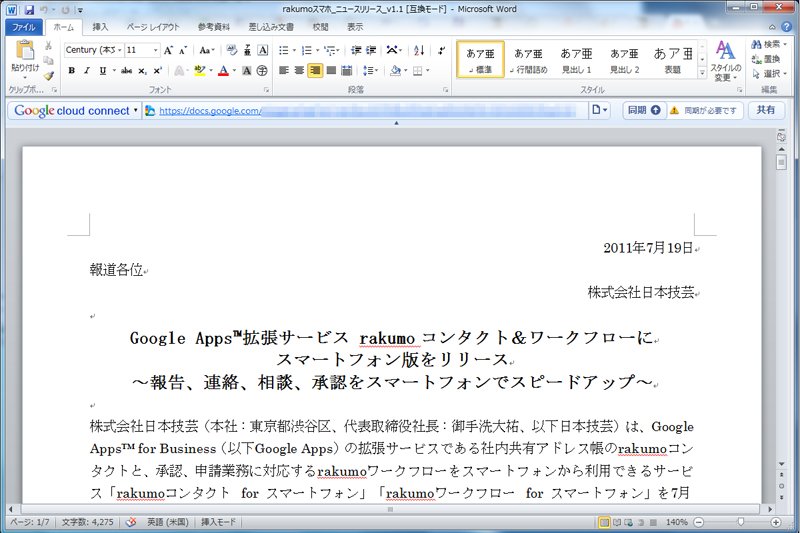Click the 共有 (Share) button
Viewport: 800px width, 533px height.
pos(765,110)
